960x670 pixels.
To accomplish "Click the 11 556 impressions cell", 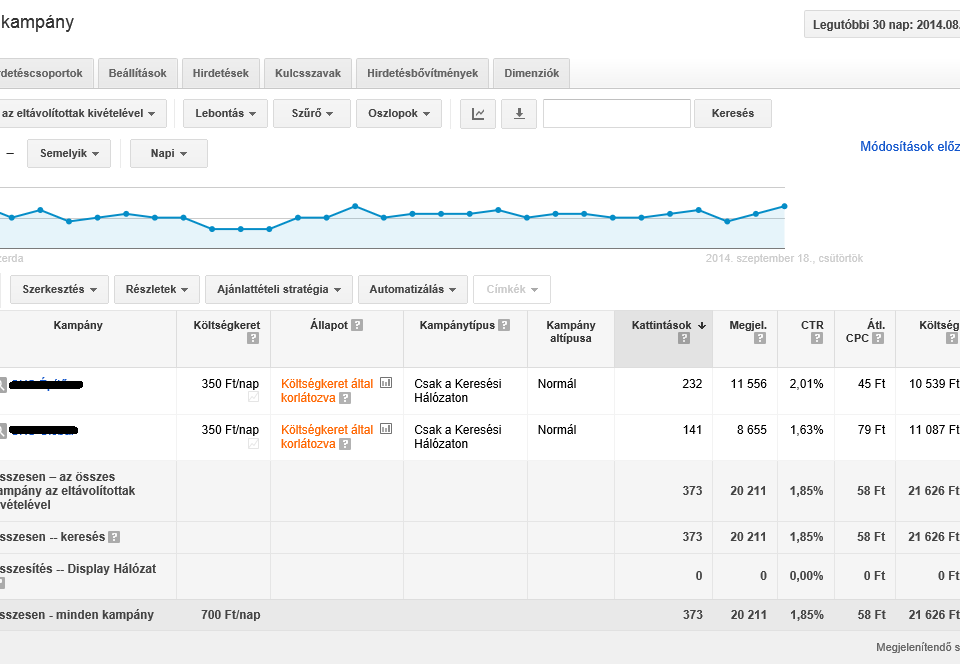I will click(748, 384).
